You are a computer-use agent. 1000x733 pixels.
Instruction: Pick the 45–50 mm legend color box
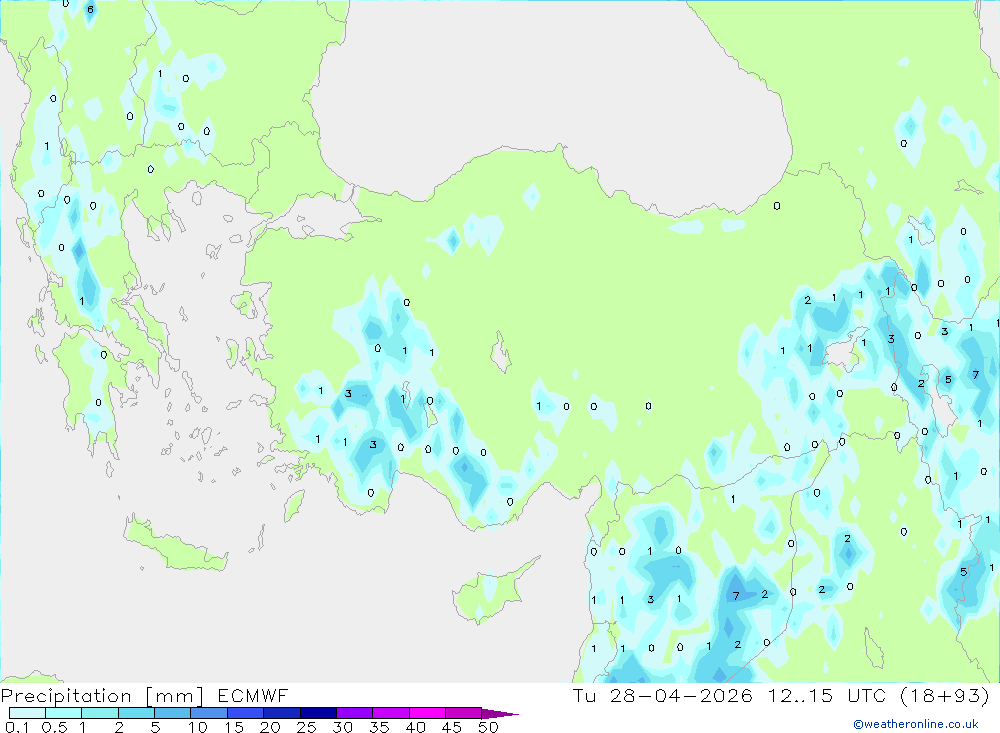464,713
